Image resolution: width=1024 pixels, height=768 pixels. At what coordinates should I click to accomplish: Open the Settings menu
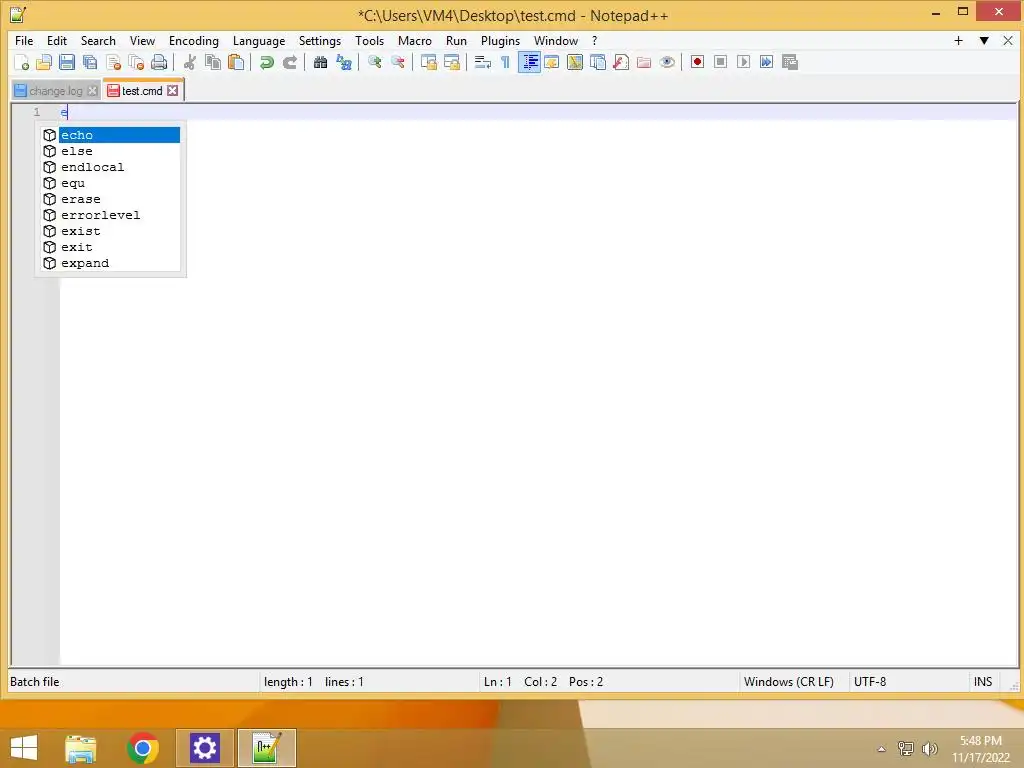[x=319, y=40]
